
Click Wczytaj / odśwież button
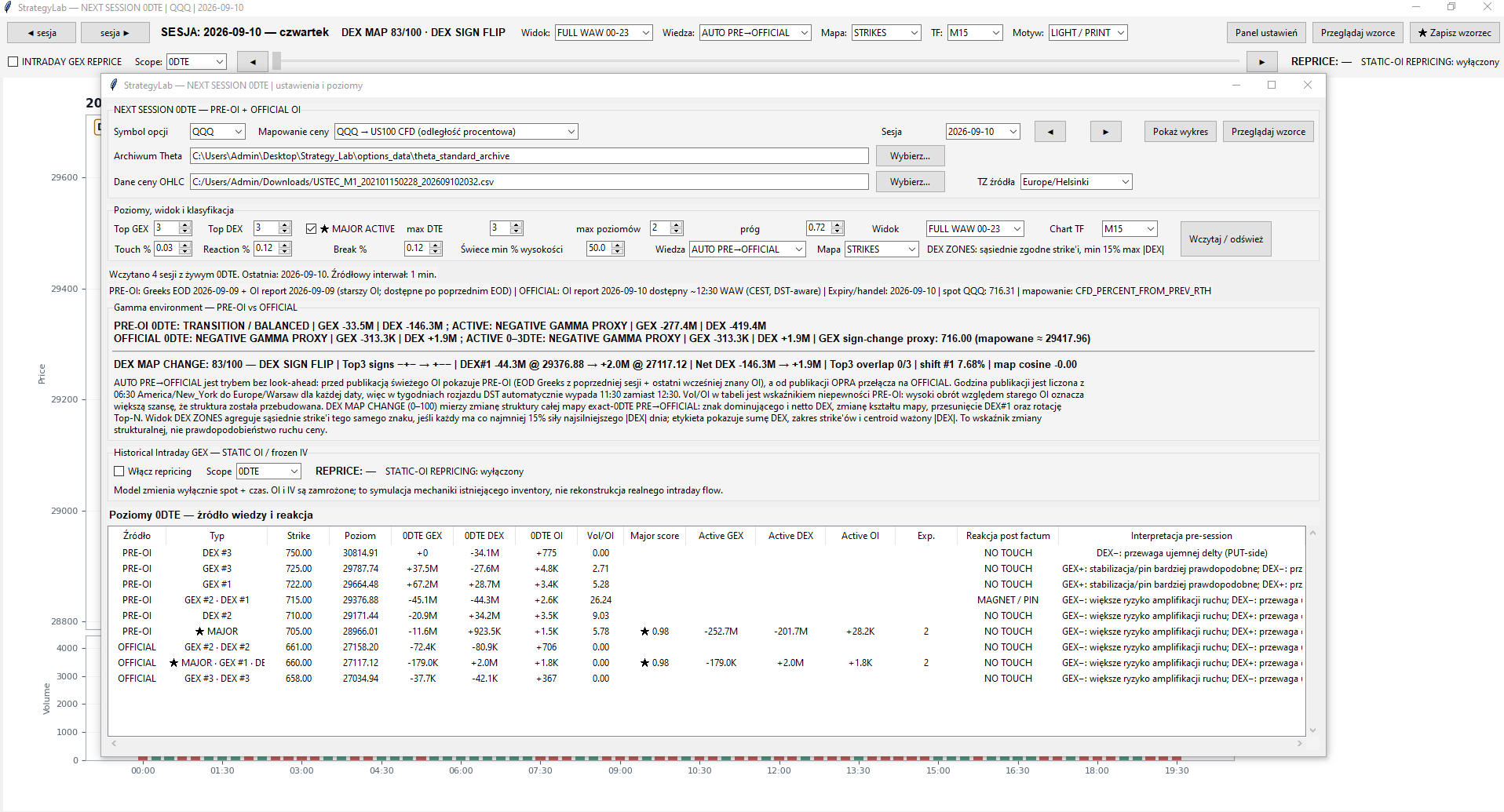pos(1225,239)
